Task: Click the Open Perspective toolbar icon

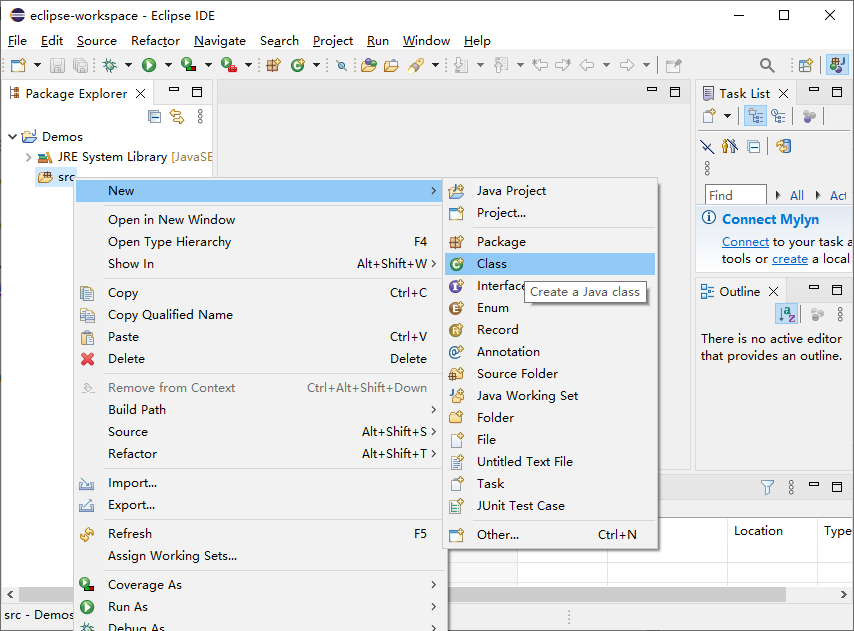Action: tap(806, 65)
